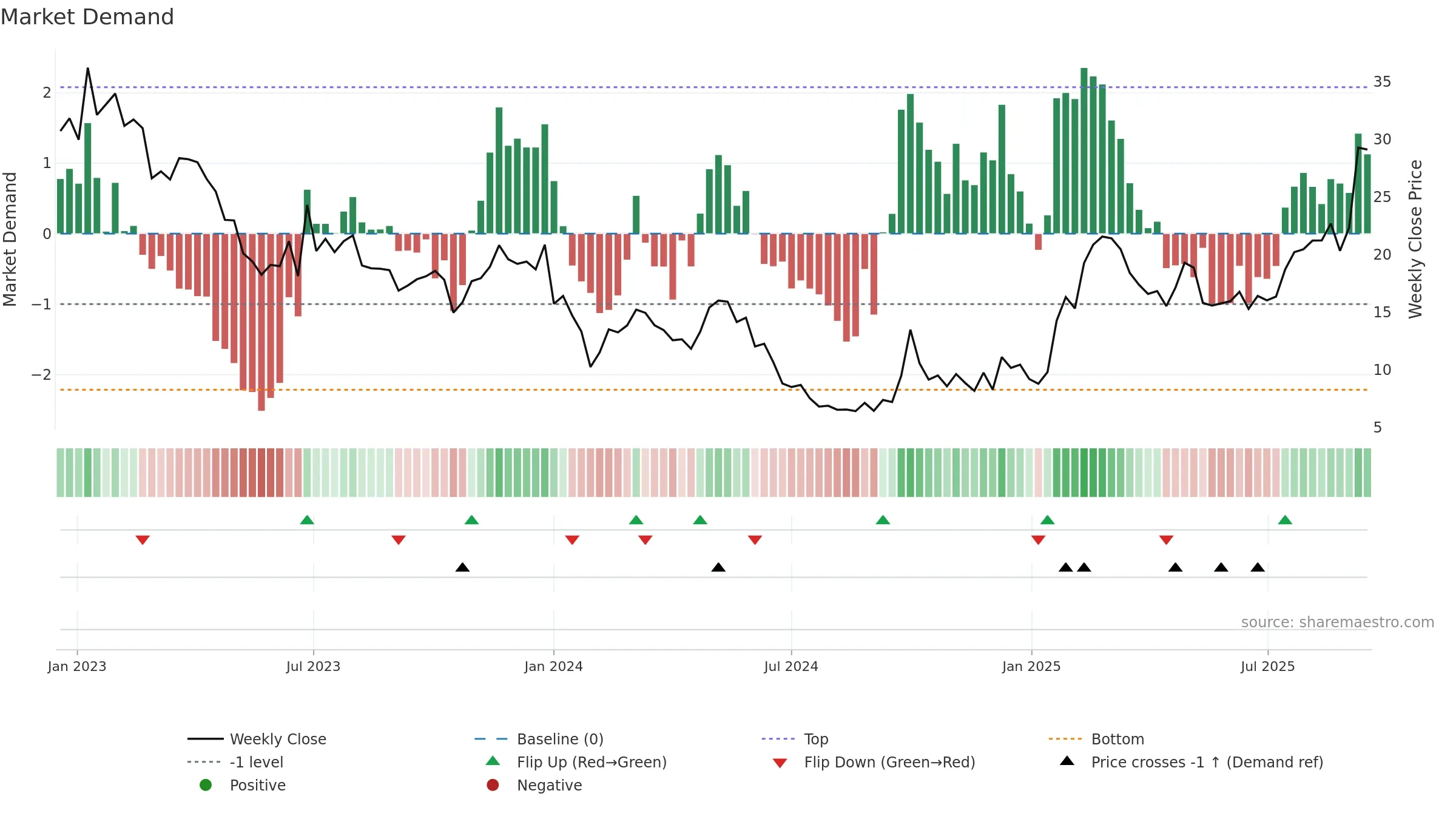
Task: Click the 35 tick on the price axis
Action: pos(1383,82)
